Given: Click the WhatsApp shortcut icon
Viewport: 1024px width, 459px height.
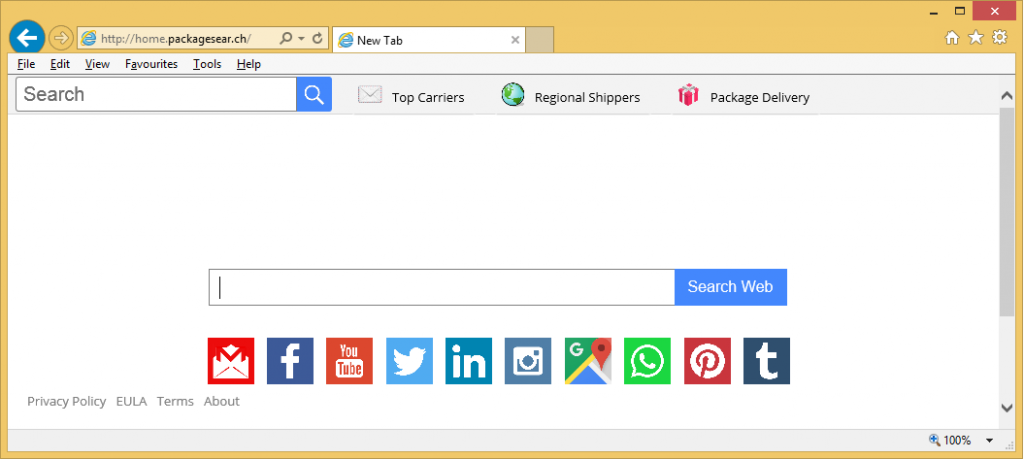Looking at the screenshot, I should tap(647, 361).
